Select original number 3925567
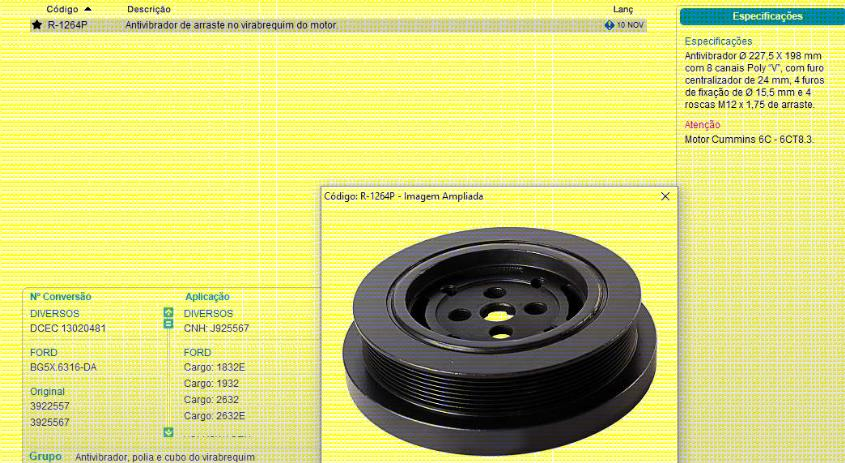The image size is (845, 463). click(x=50, y=422)
